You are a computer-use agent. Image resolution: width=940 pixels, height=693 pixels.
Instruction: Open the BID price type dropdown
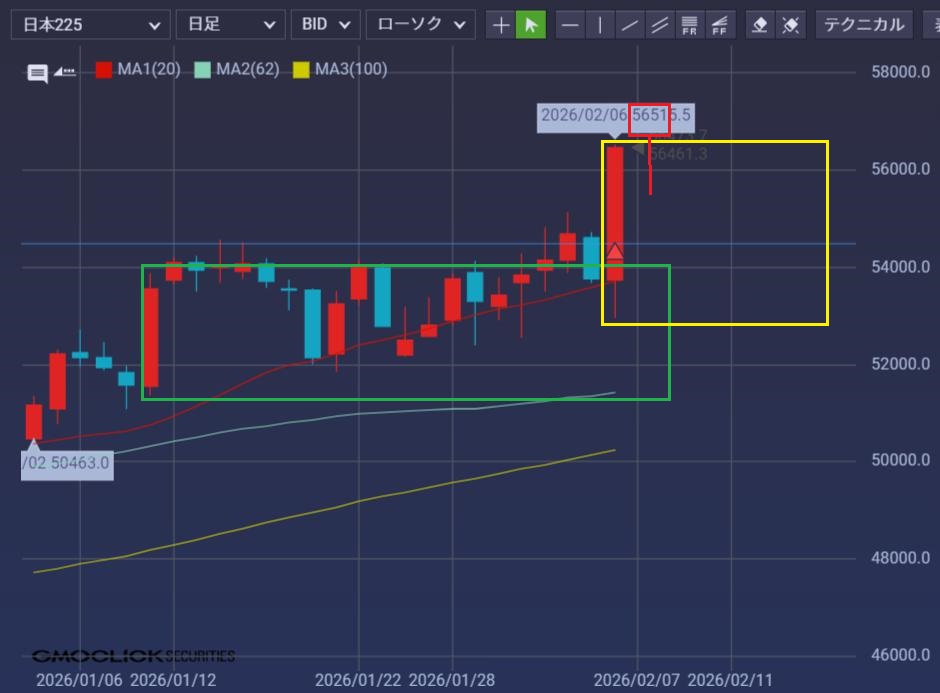pyautogui.click(x=325, y=24)
